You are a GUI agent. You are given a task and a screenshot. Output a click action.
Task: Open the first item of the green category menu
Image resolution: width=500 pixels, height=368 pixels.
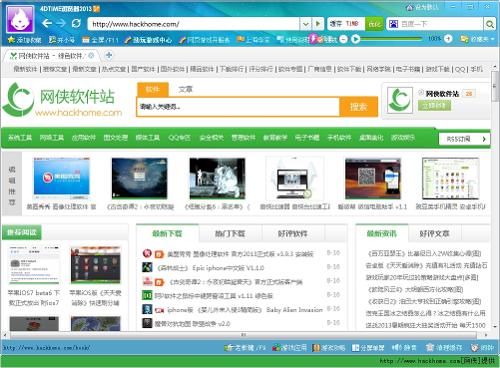point(20,138)
